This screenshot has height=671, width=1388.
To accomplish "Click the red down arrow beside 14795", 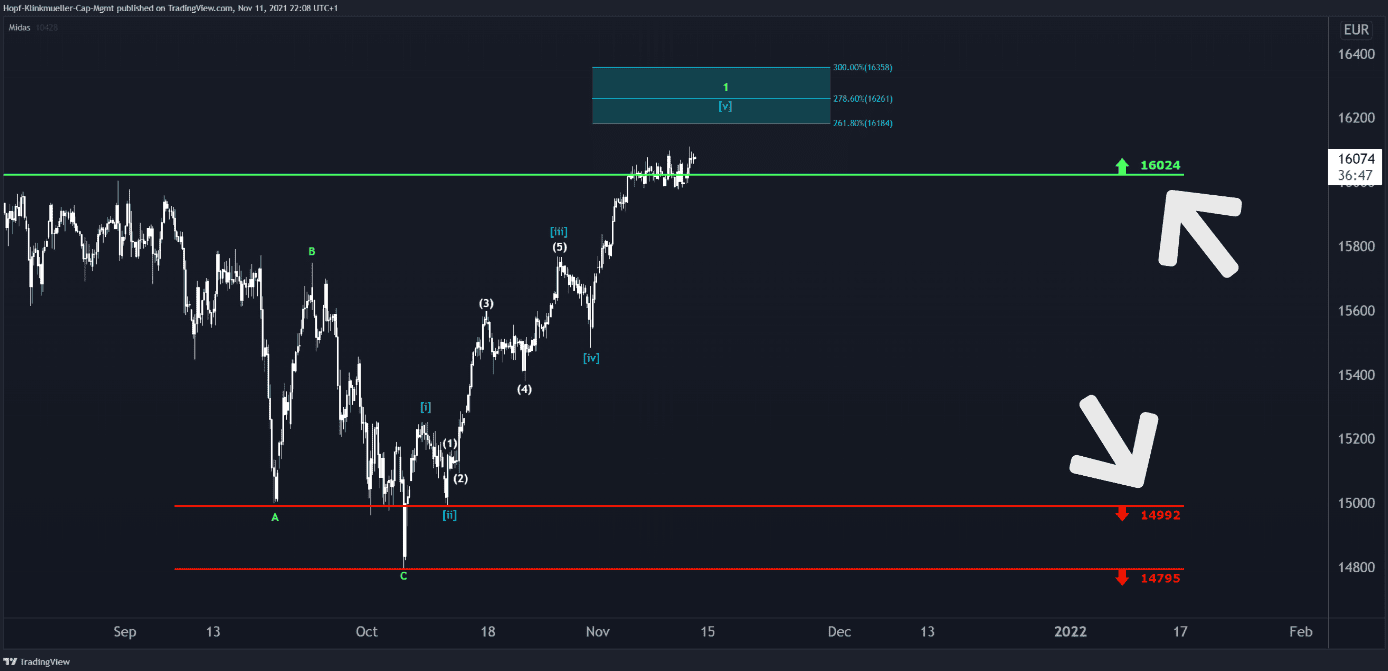I will [x=1122, y=577].
